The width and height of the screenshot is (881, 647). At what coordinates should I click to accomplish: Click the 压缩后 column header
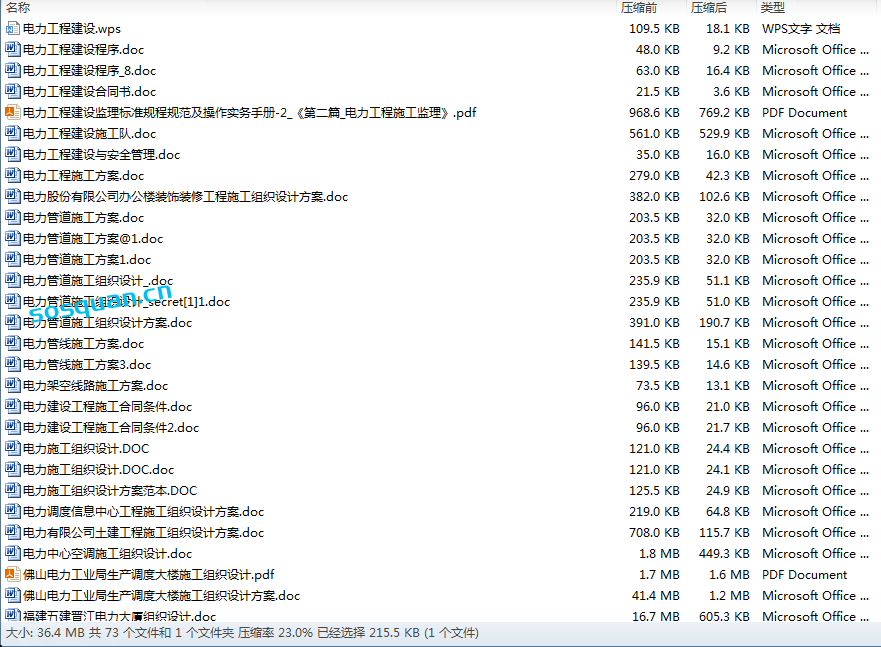point(708,8)
